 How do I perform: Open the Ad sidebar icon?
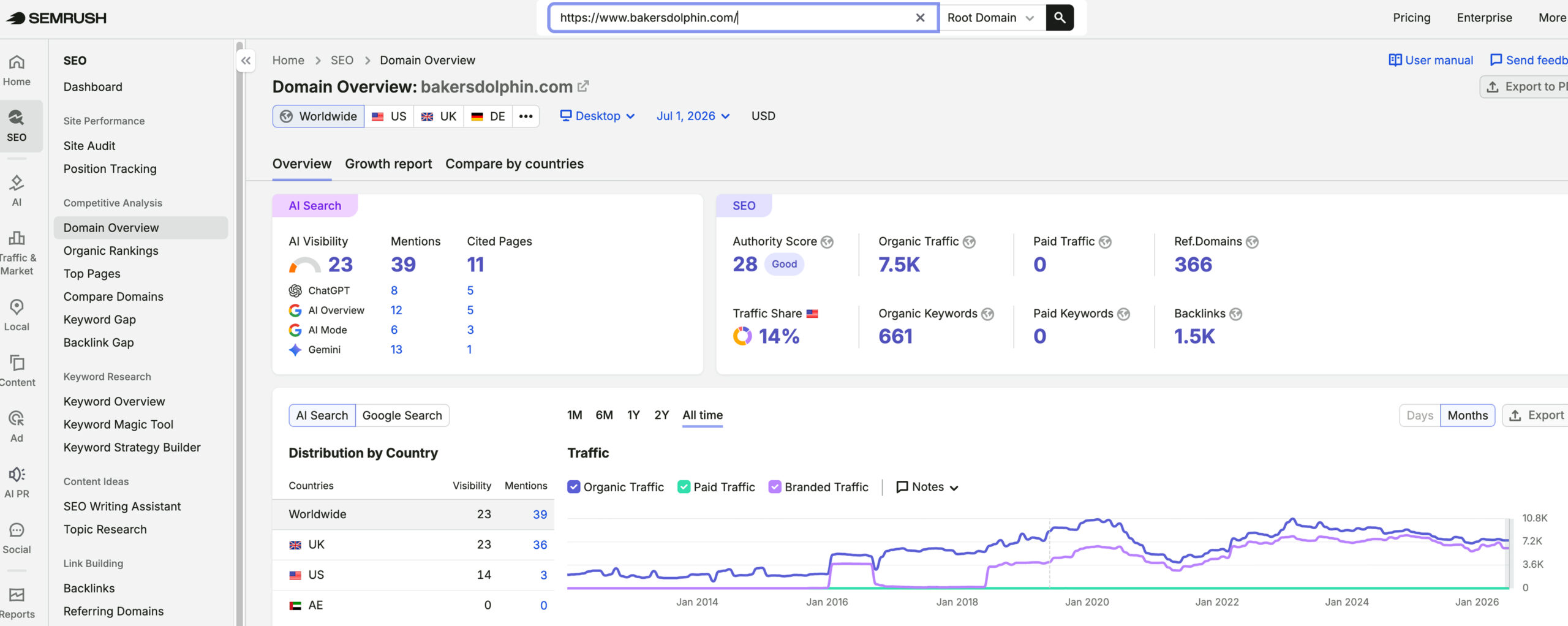(17, 427)
